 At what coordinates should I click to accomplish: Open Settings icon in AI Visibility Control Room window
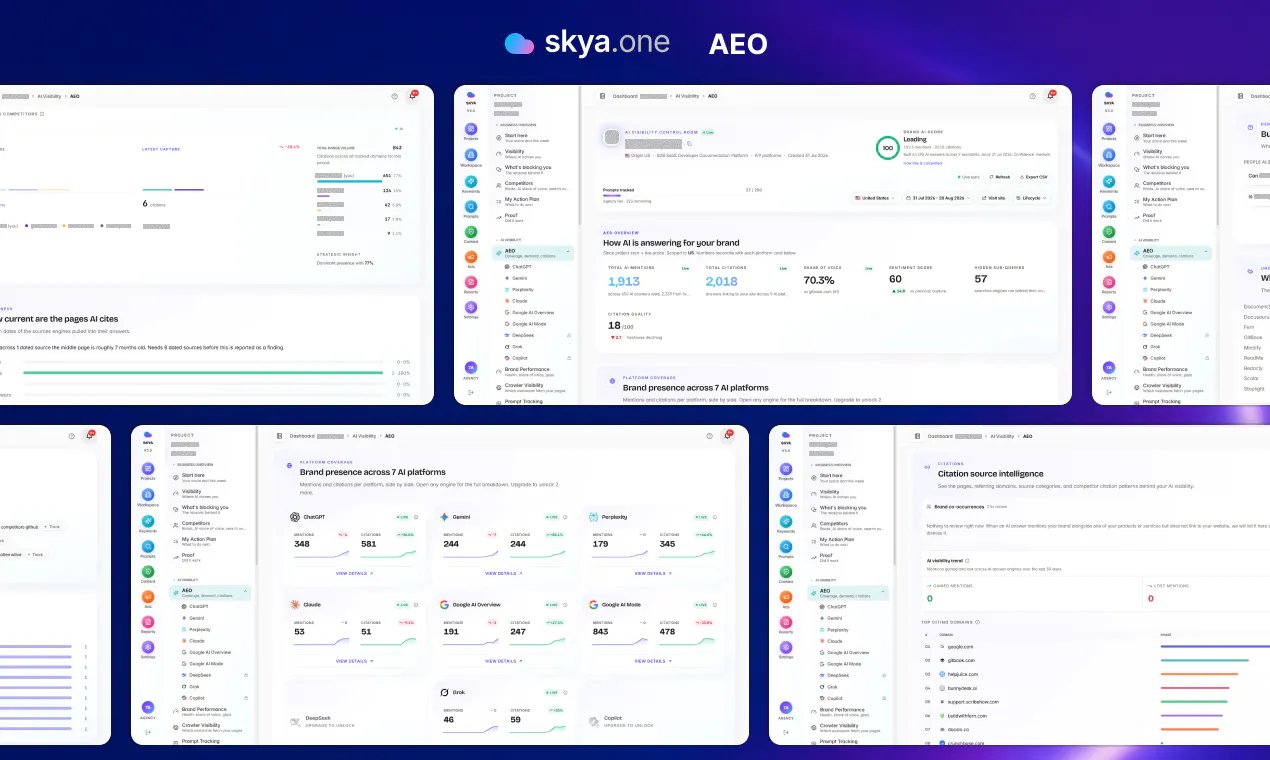click(471, 307)
